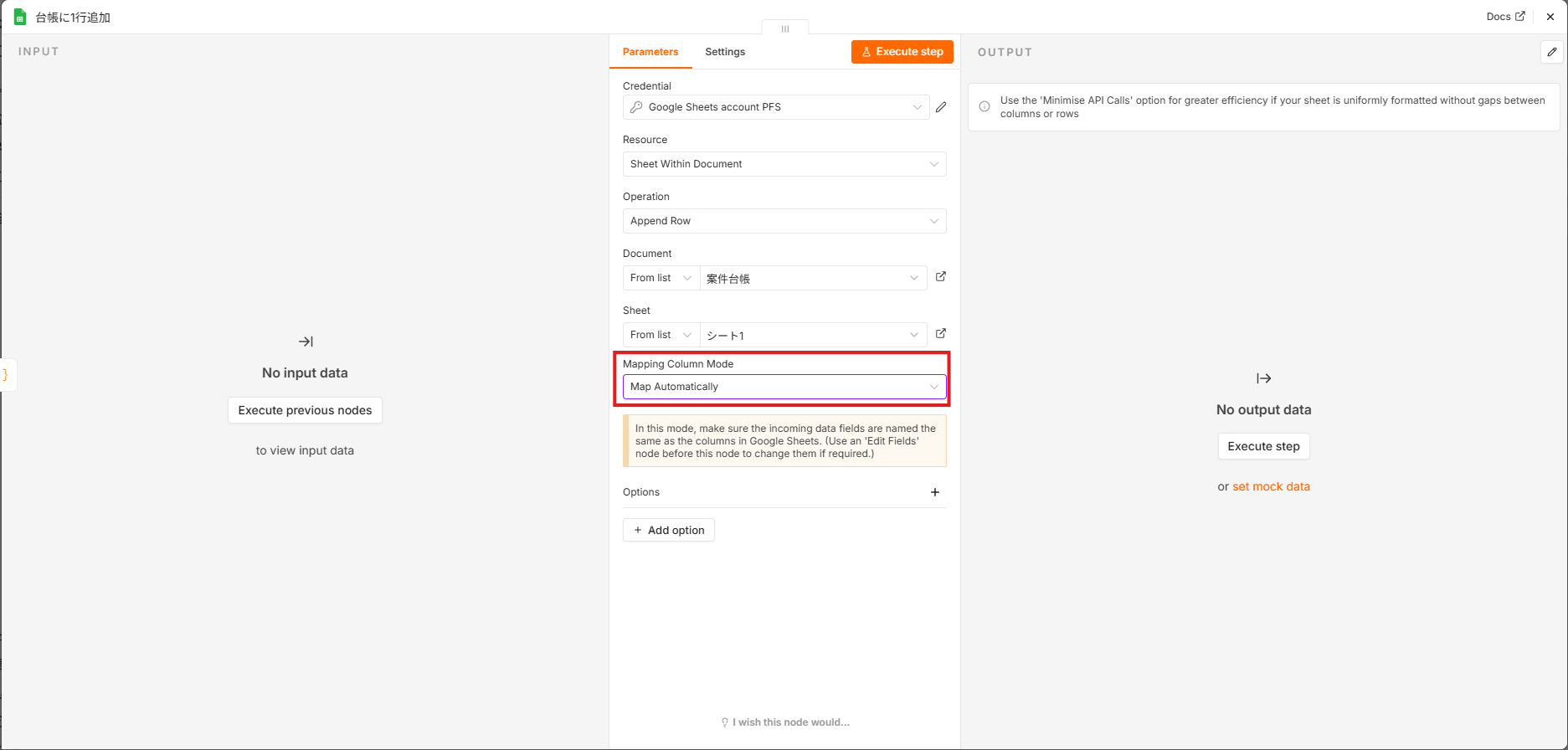Click the info icon in the hint
The height and width of the screenshot is (750, 1568).
coord(984,106)
